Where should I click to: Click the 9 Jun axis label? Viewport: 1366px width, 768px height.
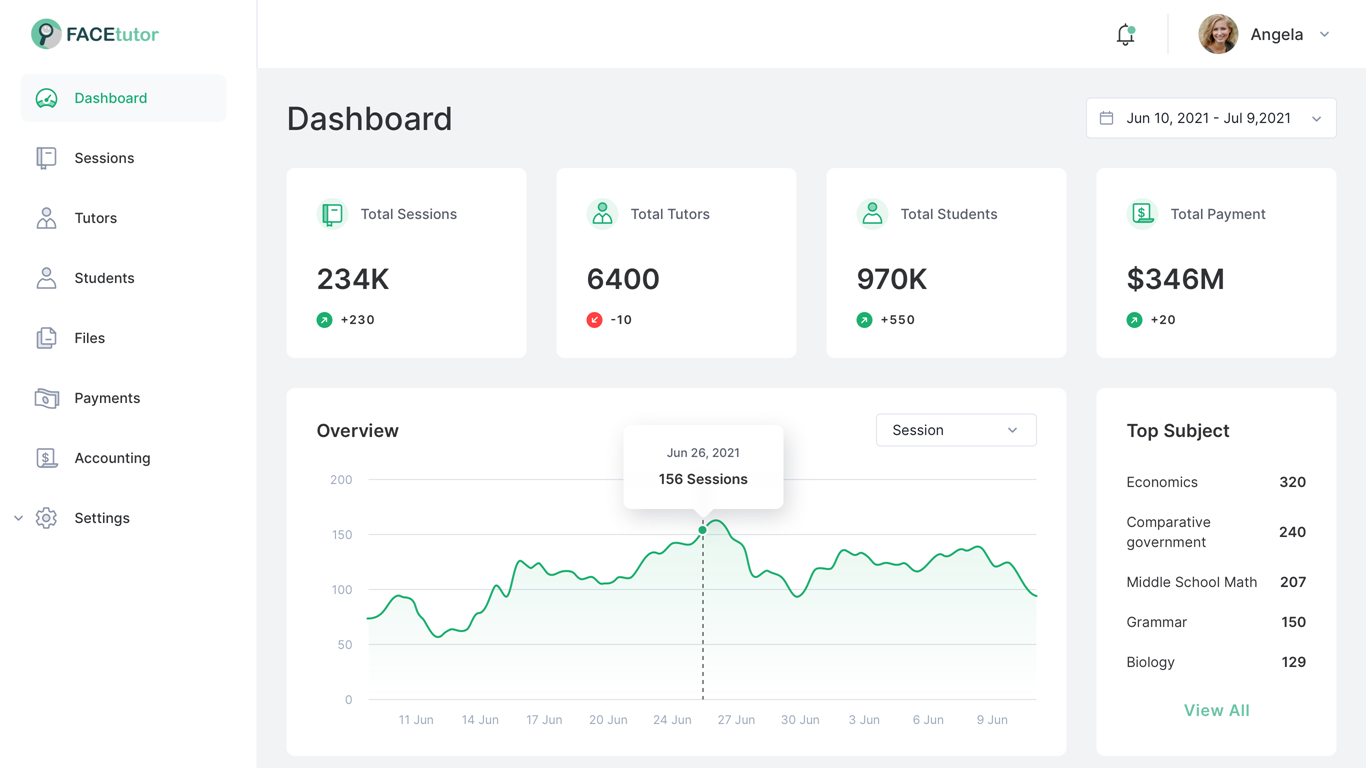(x=992, y=720)
